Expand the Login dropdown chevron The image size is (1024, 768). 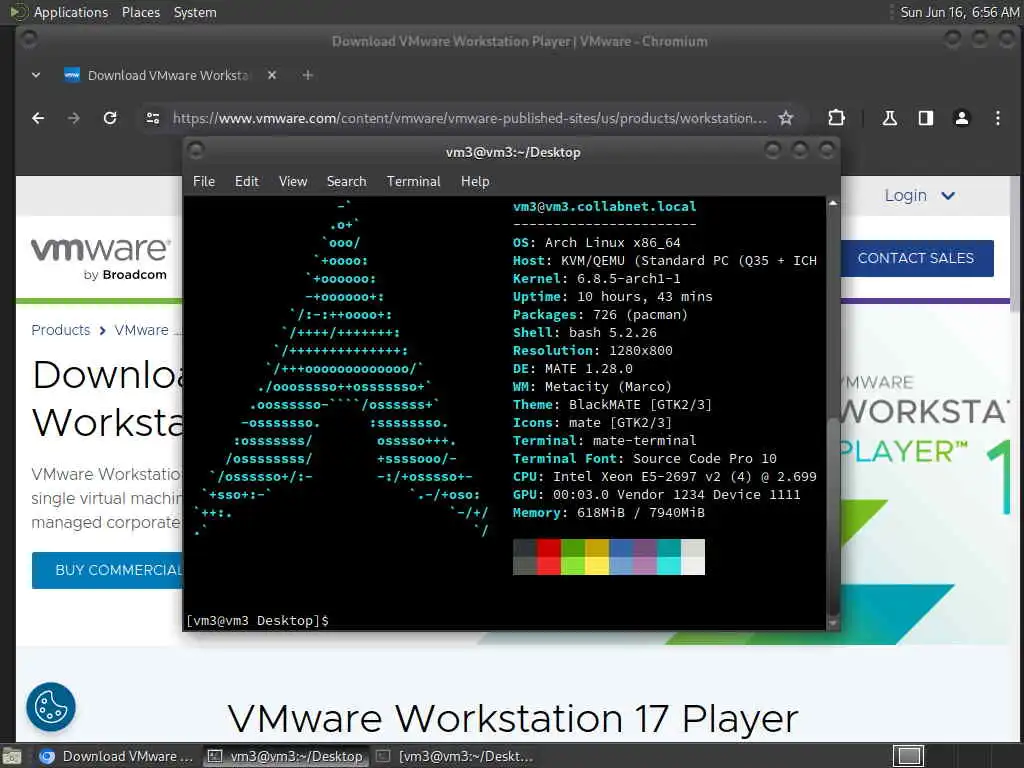pyautogui.click(x=948, y=195)
